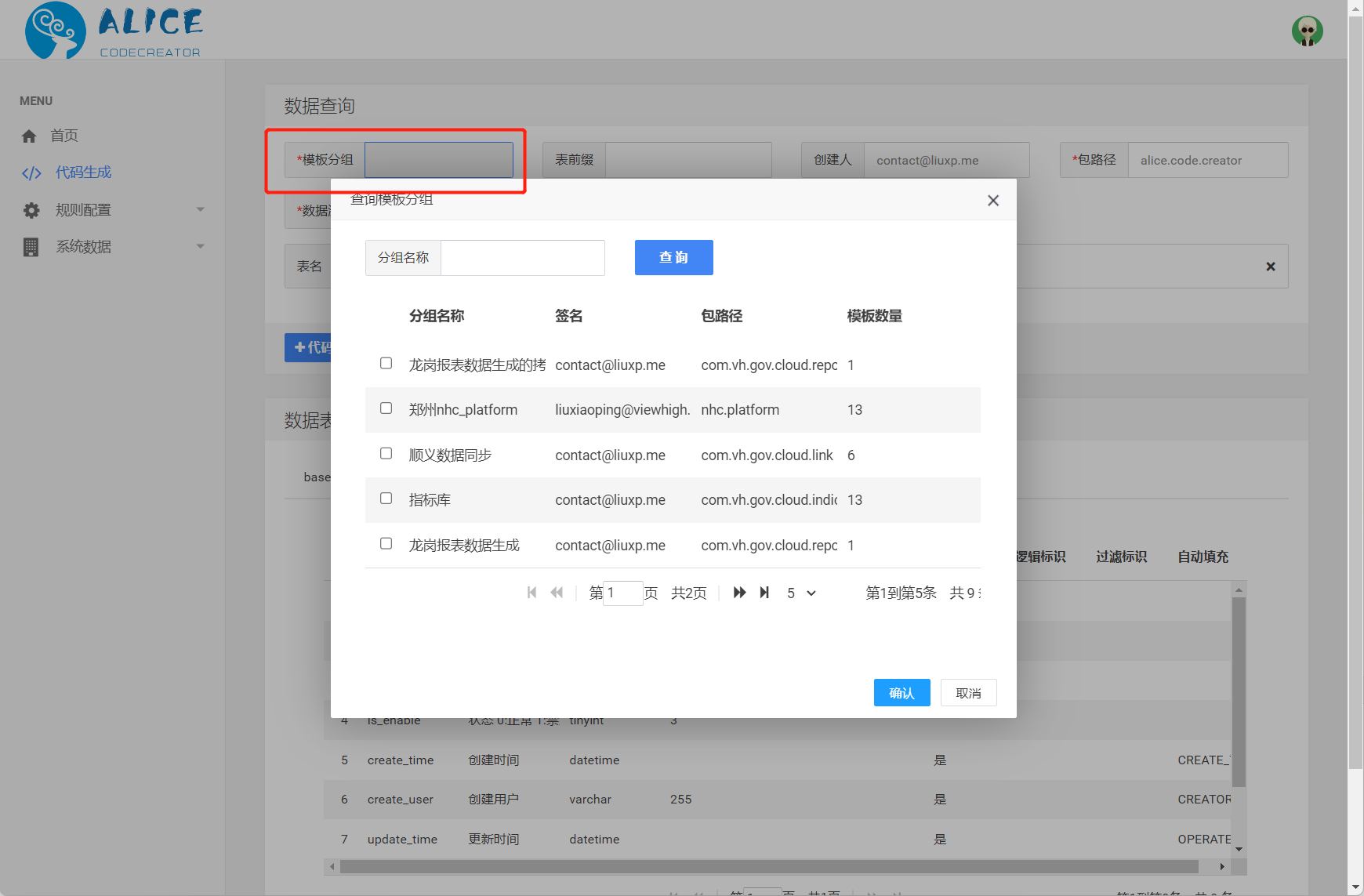The image size is (1364, 896).
Task: Click the home icon beside 首页
Action: [29, 136]
